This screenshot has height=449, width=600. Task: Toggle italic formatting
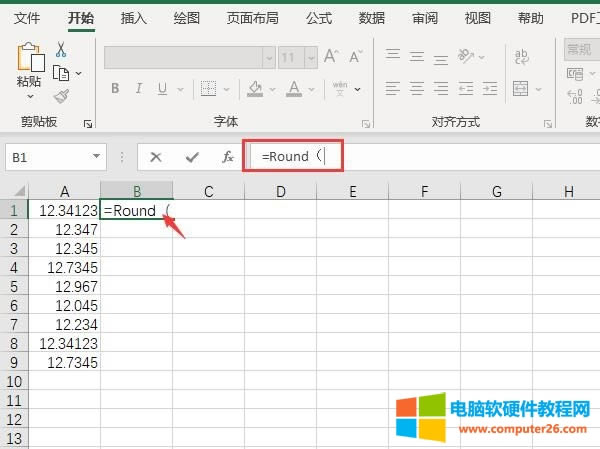point(139,89)
